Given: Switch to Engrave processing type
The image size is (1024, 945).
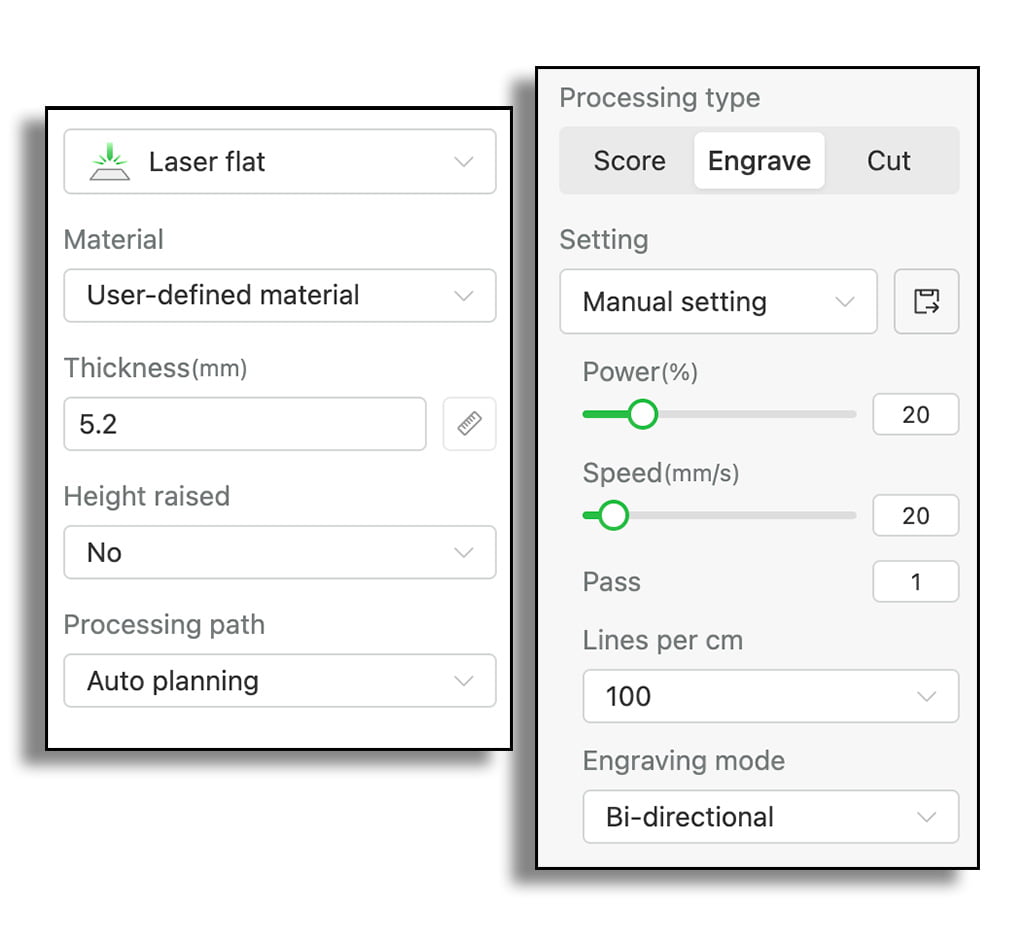Looking at the screenshot, I should point(759,161).
